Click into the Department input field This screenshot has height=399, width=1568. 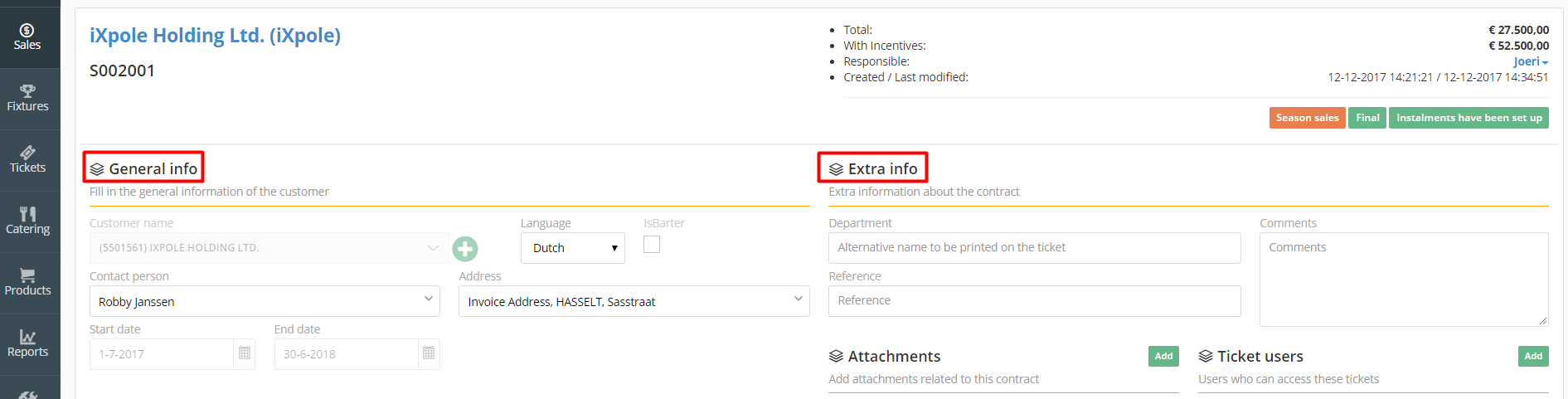click(1035, 247)
